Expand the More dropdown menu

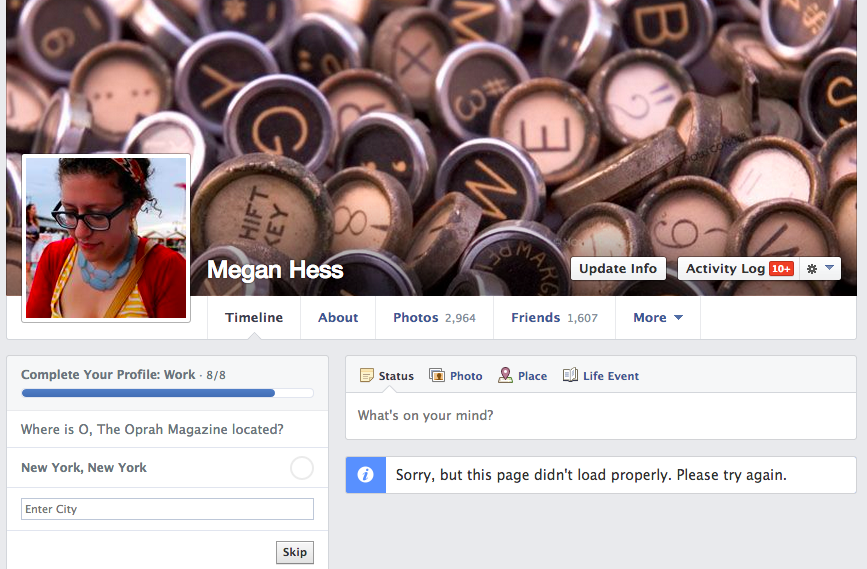[x=657, y=318]
